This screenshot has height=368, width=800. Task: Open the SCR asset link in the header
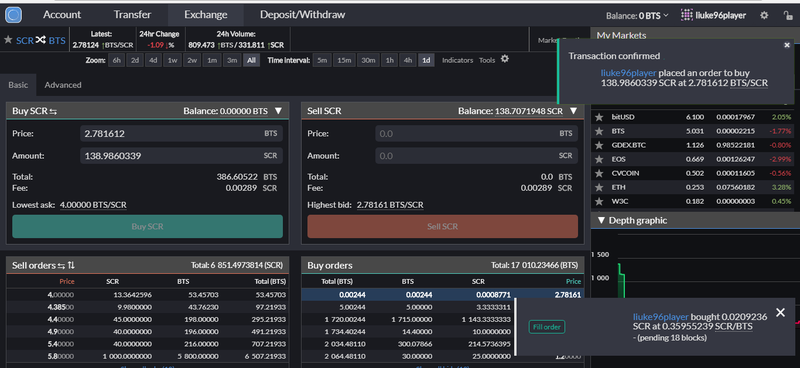pyautogui.click(x=24, y=40)
